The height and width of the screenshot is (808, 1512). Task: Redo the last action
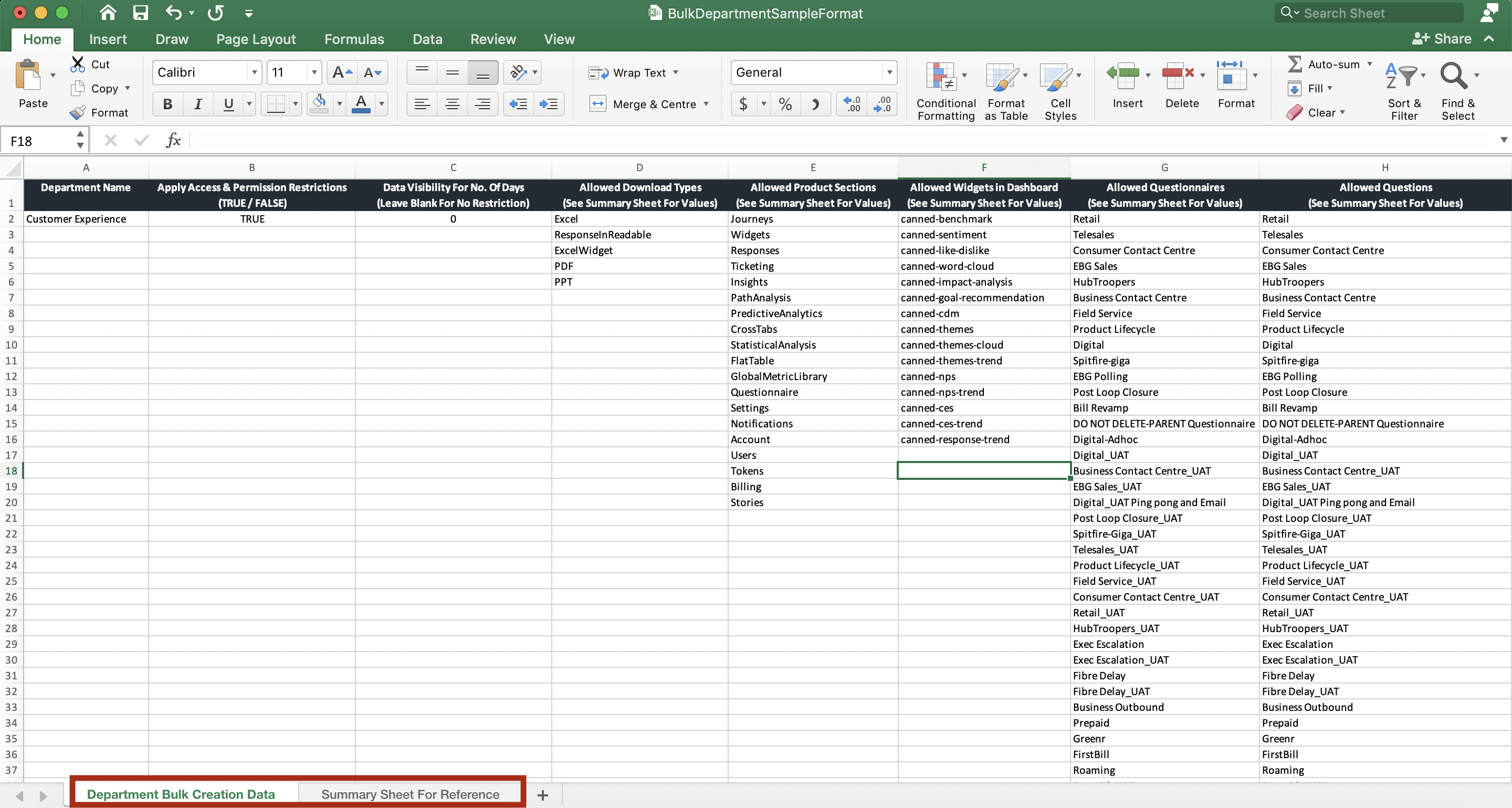pyautogui.click(x=215, y=13)
